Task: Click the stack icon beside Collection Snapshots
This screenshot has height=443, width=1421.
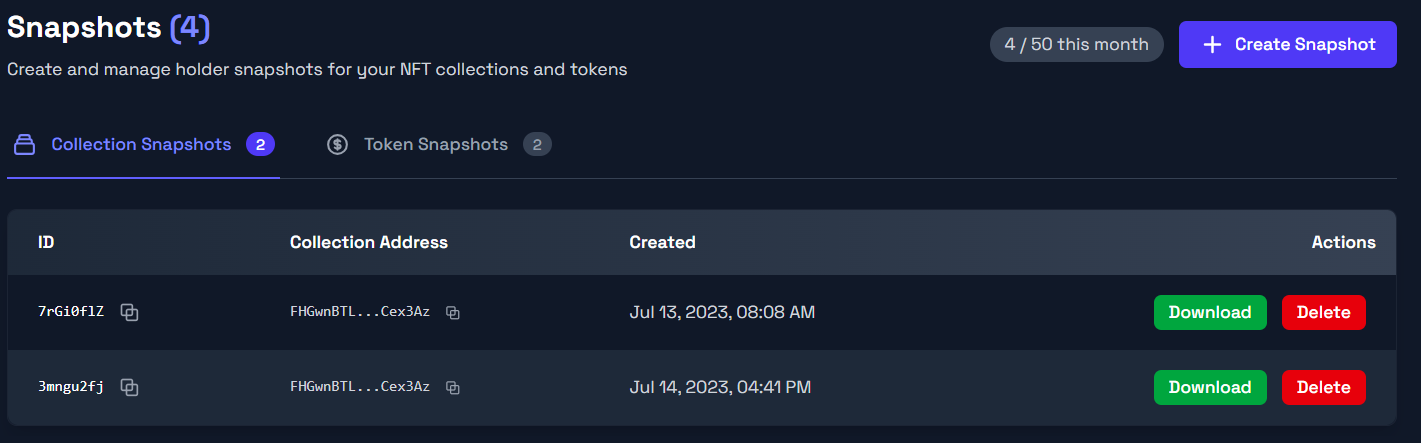Action: tap(24, 145)
